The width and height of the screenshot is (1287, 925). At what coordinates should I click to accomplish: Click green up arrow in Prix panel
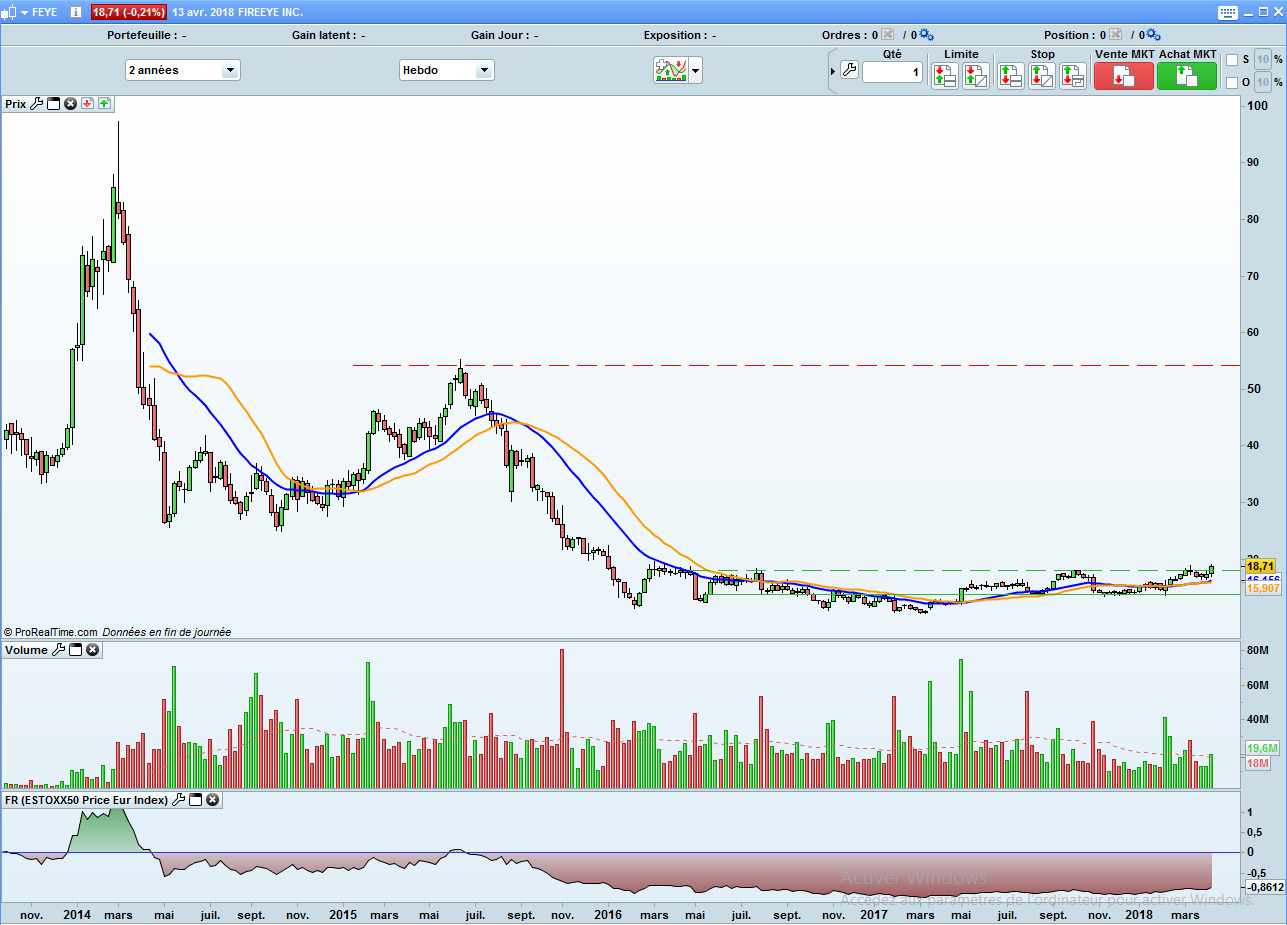coord(104,103)
